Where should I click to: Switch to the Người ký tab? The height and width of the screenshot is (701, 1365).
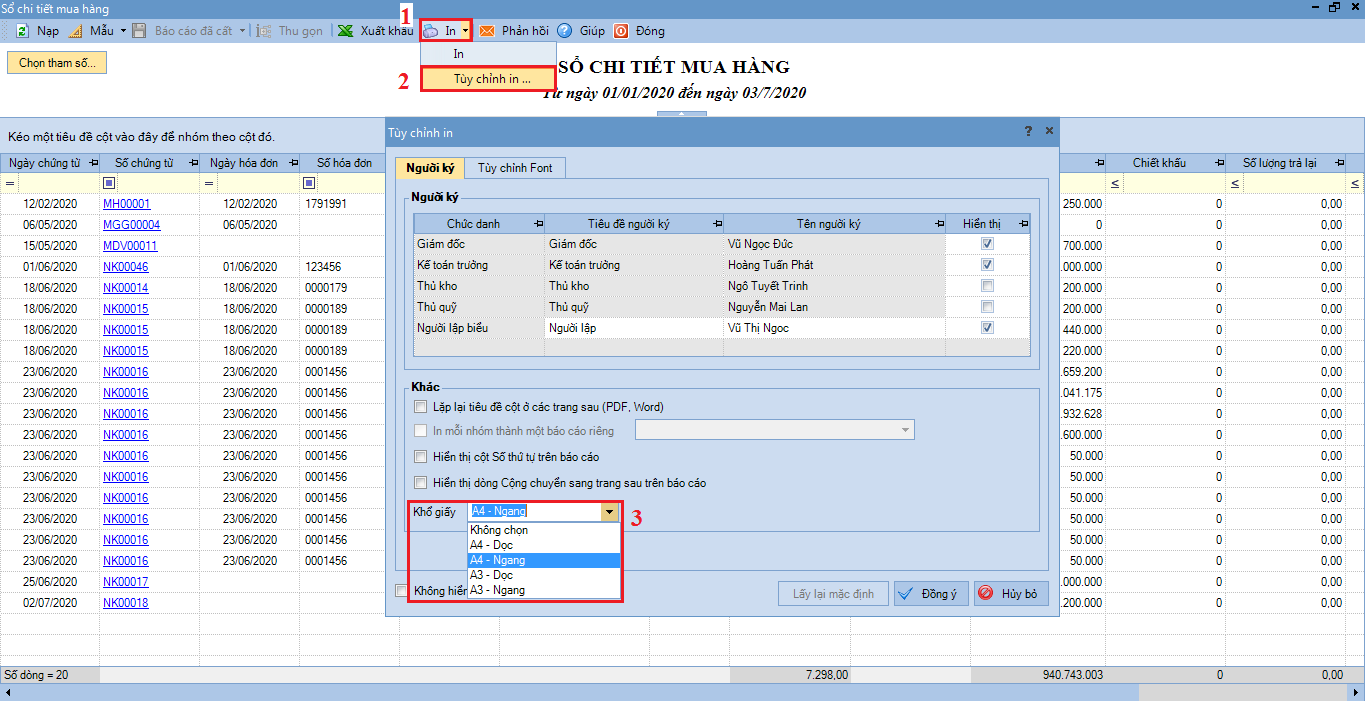(430, 168)
